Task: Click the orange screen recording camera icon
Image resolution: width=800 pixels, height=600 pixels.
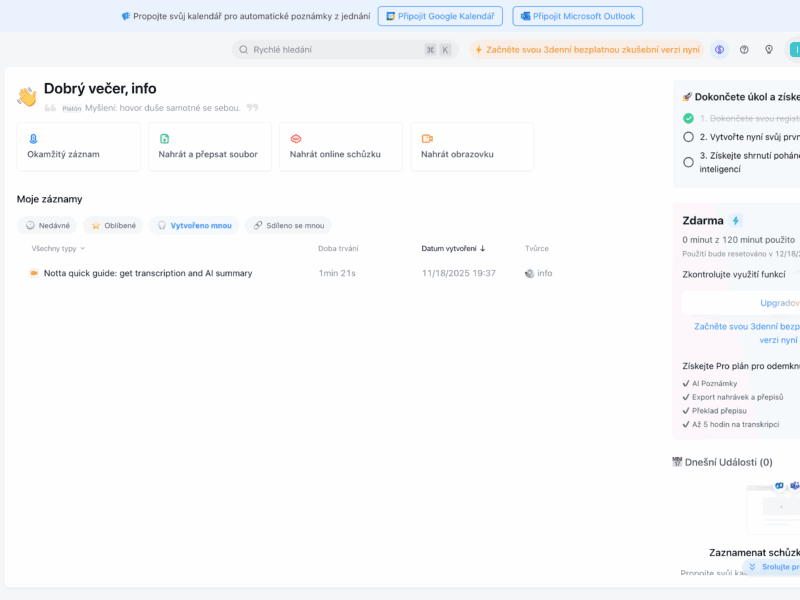Action: point(427,138)
